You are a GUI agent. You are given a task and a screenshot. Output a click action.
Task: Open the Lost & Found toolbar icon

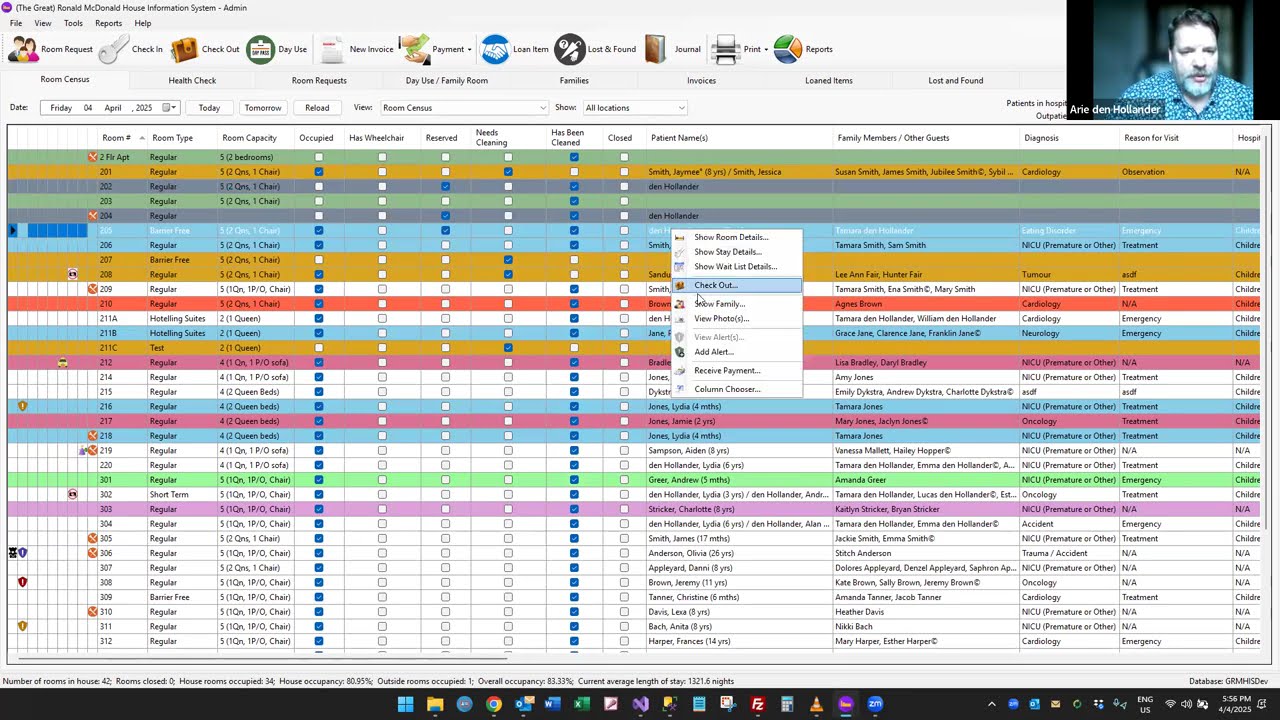(569, 49)
